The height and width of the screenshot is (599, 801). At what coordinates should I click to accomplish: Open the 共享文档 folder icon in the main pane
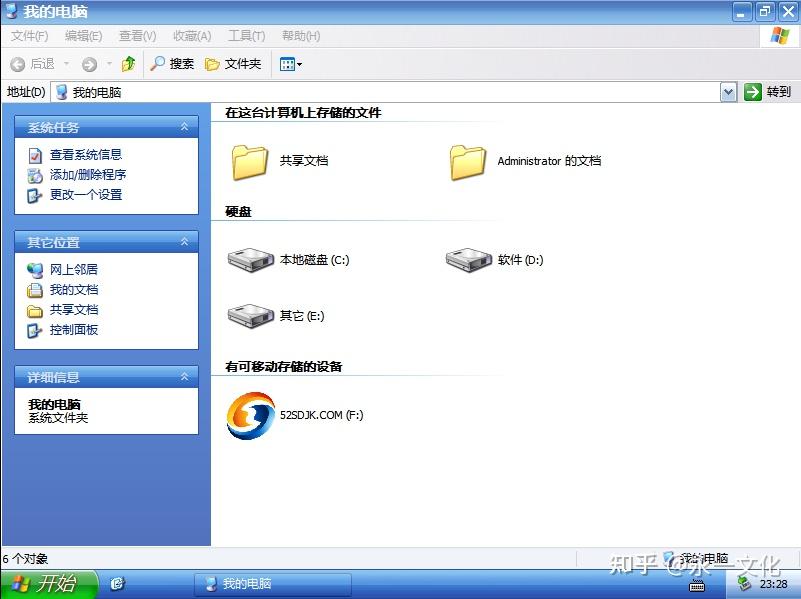tap(250, 162)
